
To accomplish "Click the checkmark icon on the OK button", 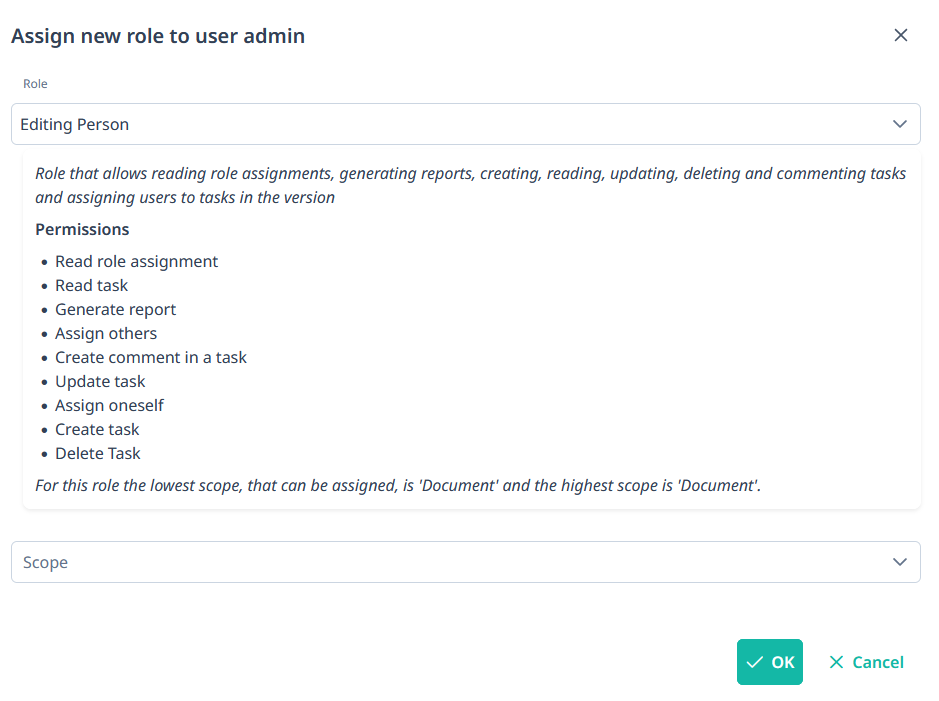I will click(755, 662).
